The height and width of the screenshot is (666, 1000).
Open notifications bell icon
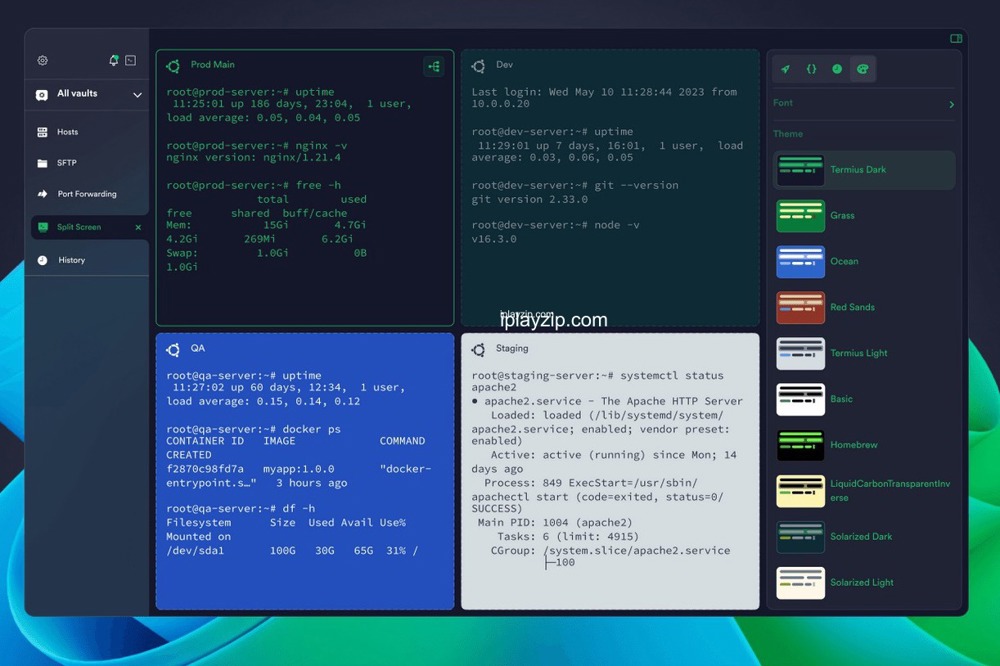(114, 60)
